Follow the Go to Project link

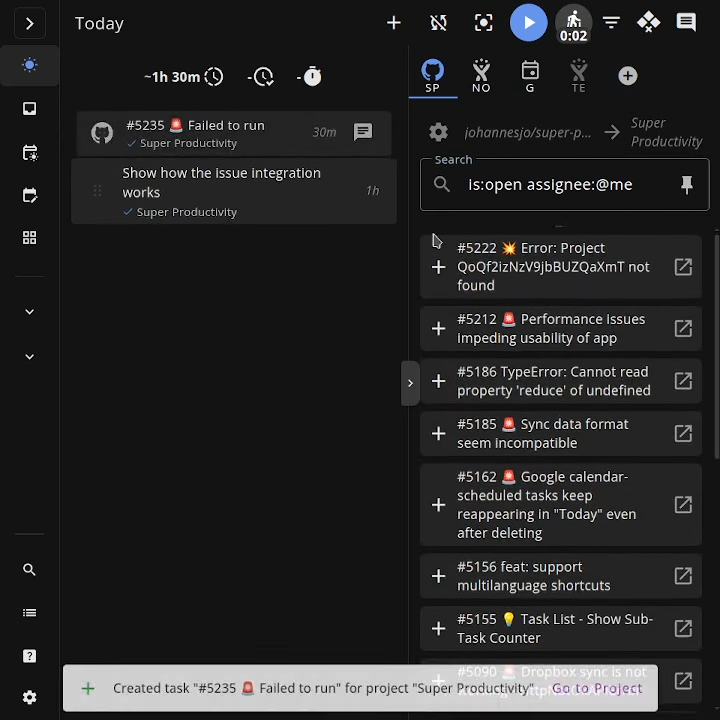coord(596,688)
